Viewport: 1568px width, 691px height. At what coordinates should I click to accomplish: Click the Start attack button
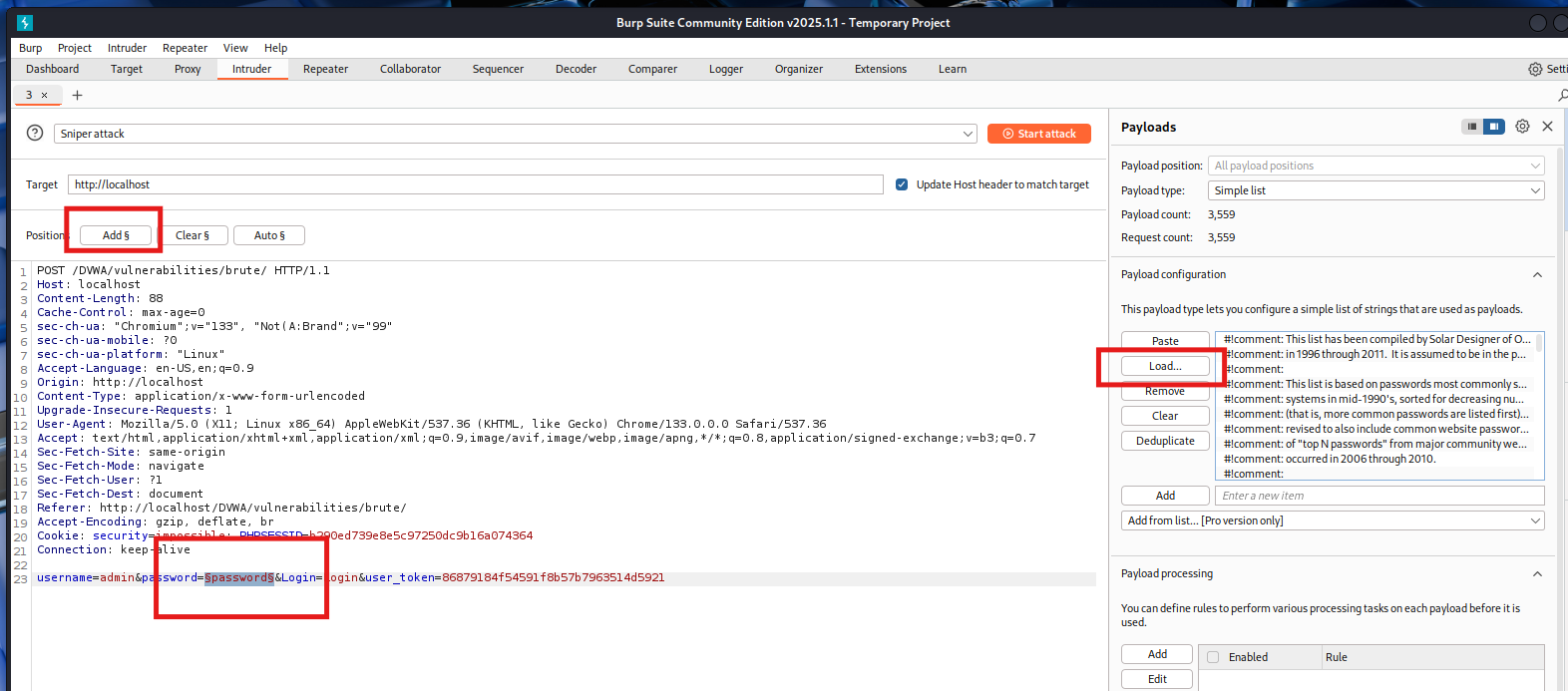(1039, 134)
